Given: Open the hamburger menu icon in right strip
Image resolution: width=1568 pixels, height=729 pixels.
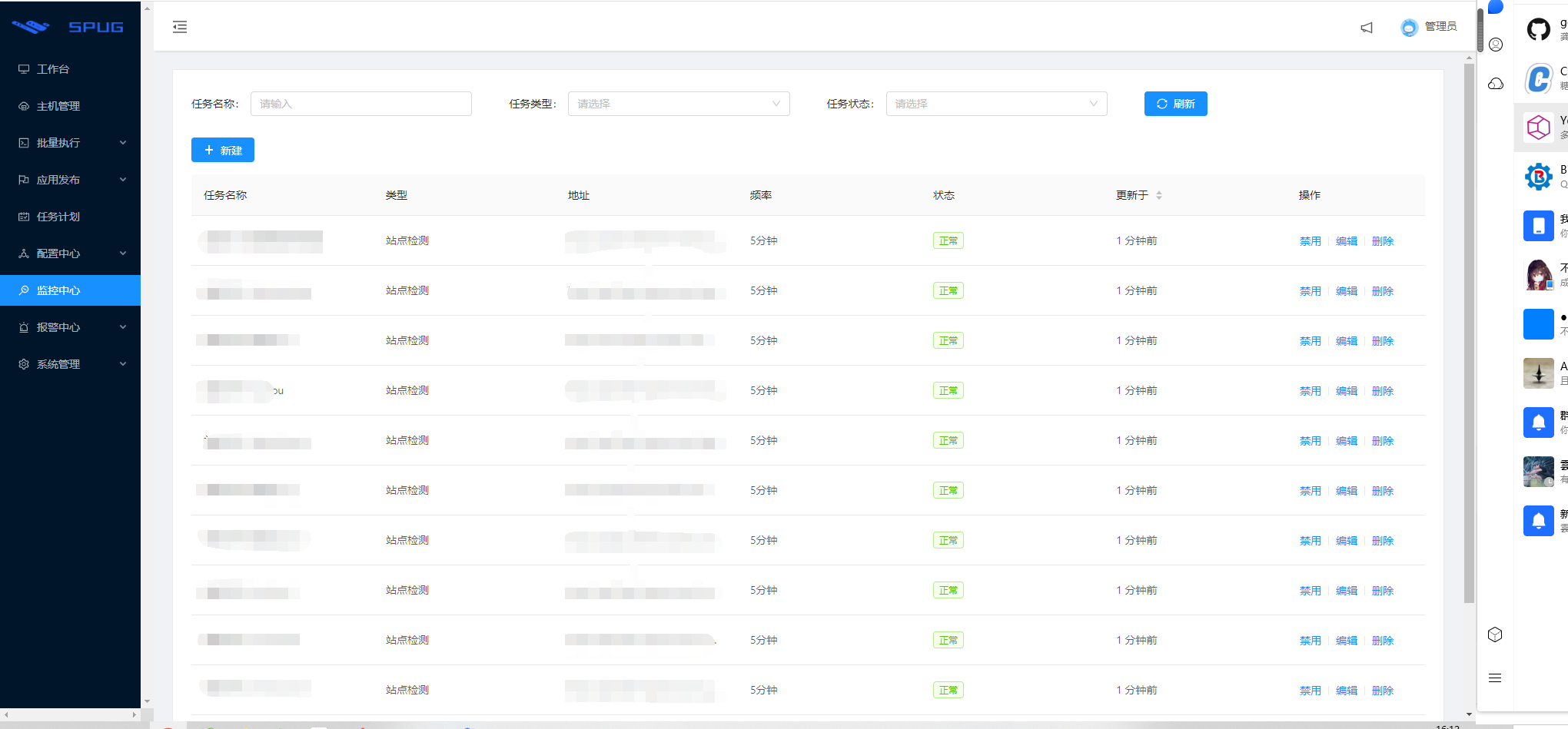Looking at the screenshot, I should pyautogui.click(x=1495, y=678).
